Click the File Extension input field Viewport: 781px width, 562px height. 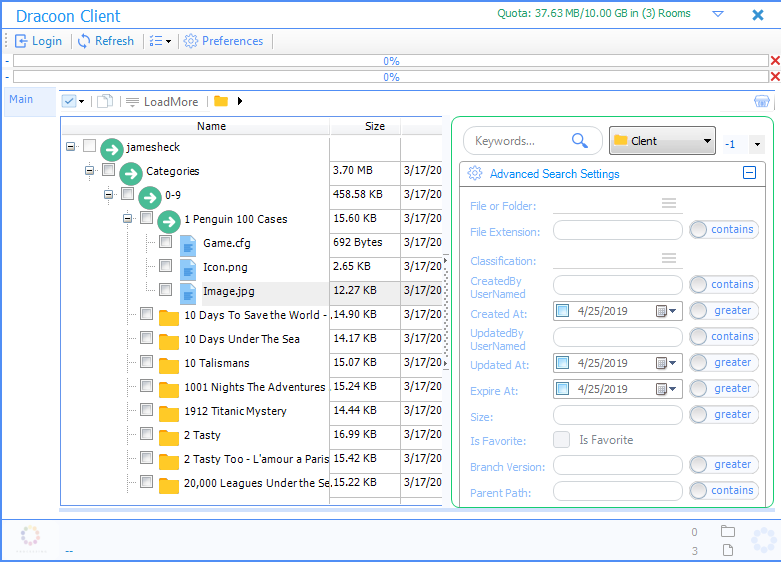point(618,230)
